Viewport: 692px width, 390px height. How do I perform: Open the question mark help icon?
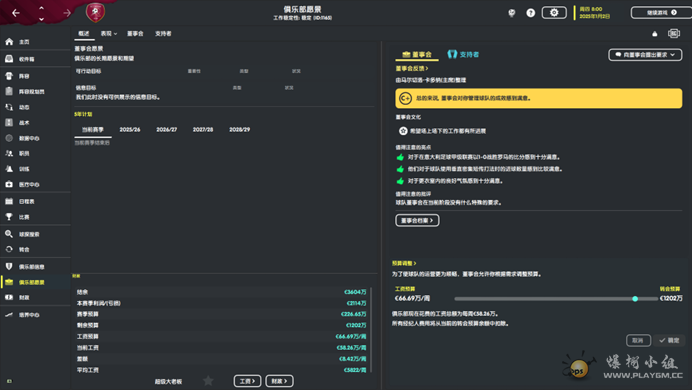530,13
